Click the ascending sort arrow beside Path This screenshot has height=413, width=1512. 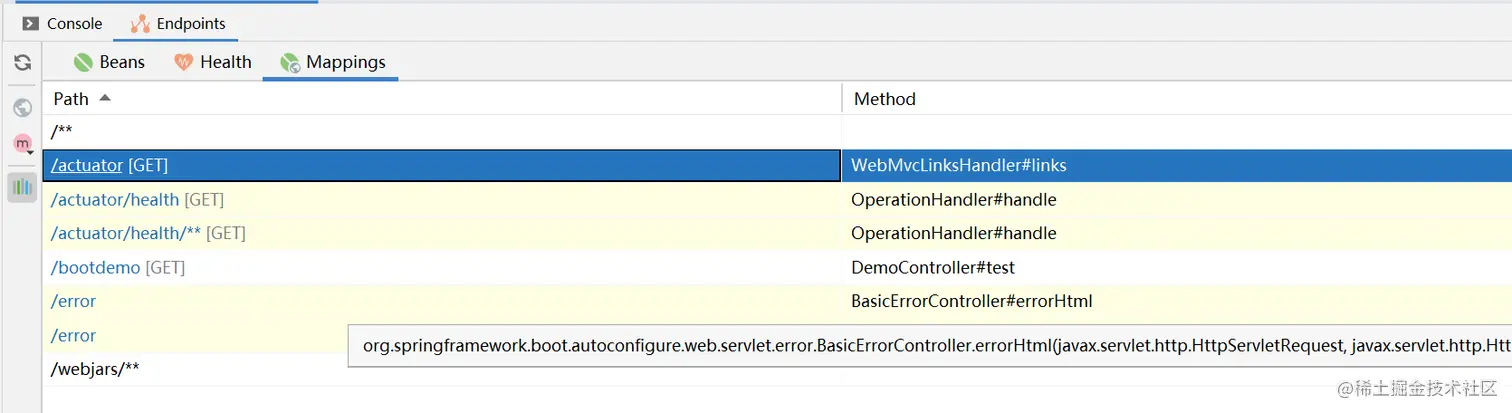105,98
